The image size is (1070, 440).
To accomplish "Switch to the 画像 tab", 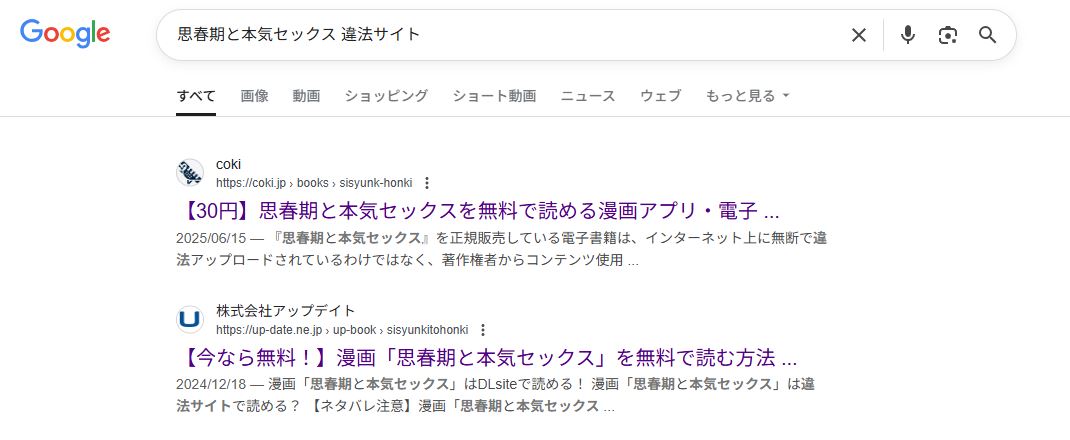I will click(255, 96).
